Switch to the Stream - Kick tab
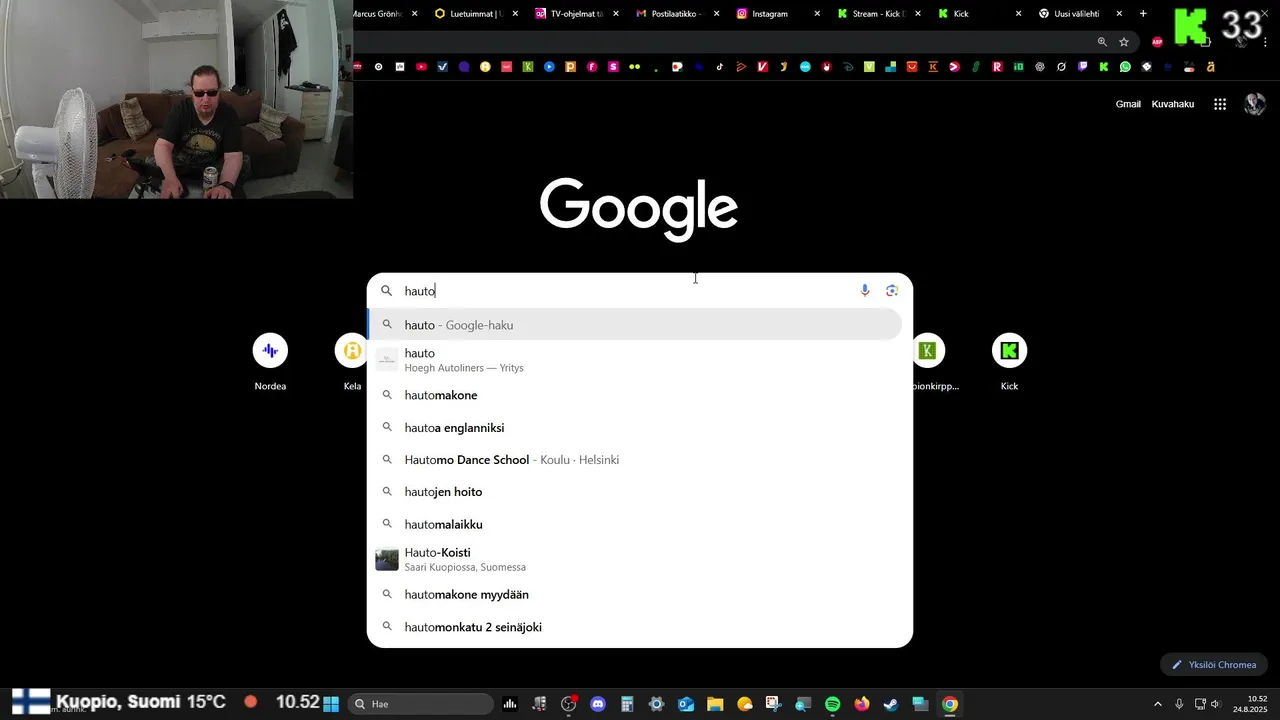1280x720 pixels. point(880,14)
